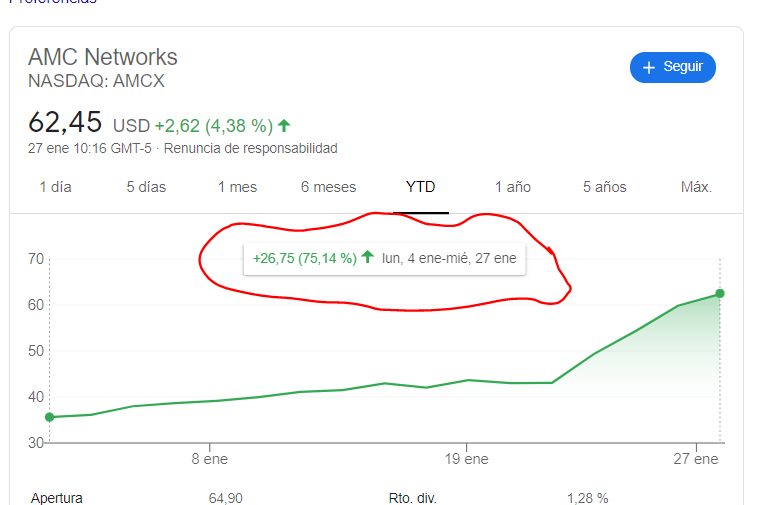Image resolution: width=765 pixels, height=505 pixels.
Task: Click the 60 y-axis label
Action: point(36,305)
